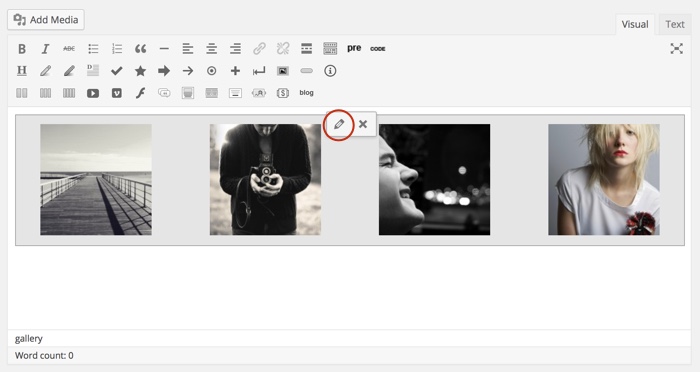
Task: Apply pre formatting
Action: click(354, 48)
